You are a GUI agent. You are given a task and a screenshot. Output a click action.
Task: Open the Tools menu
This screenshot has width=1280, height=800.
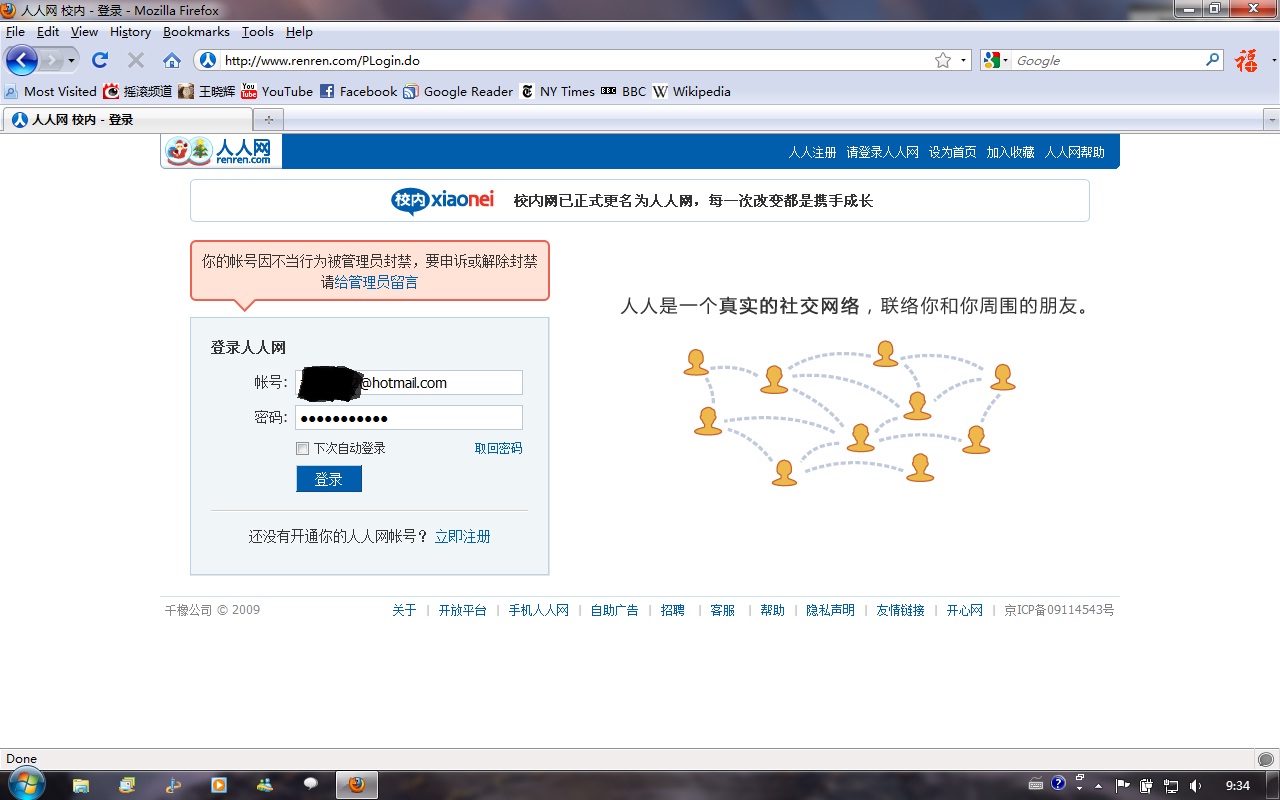point(257,32)
